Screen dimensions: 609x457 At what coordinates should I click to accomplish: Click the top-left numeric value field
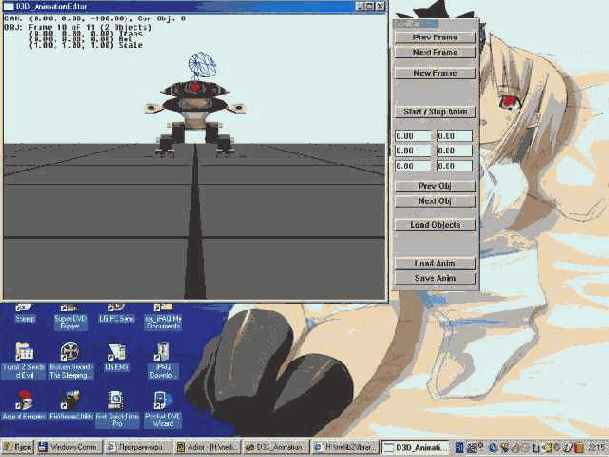tap(411, 135)
